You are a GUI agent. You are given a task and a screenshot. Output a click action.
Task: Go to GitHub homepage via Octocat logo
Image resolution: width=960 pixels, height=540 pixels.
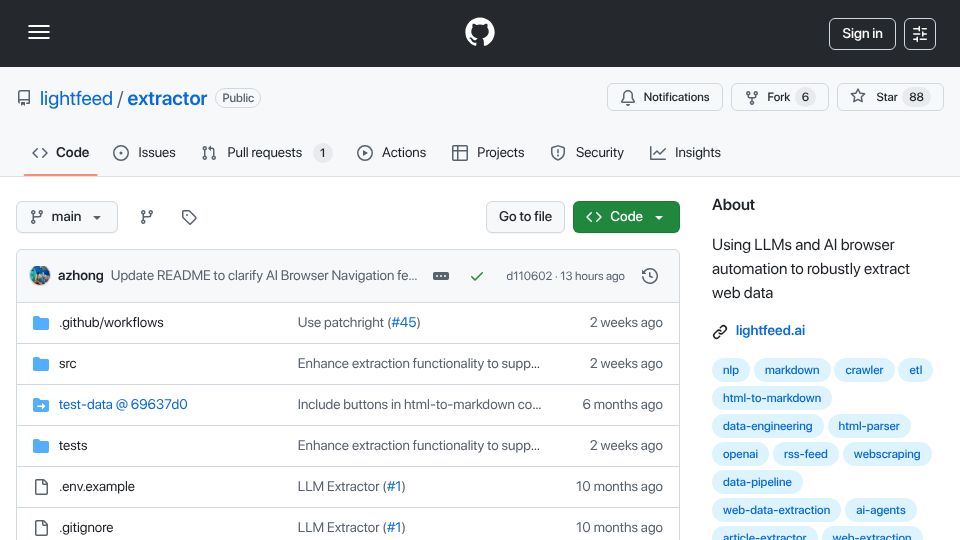tap(479, 32)
